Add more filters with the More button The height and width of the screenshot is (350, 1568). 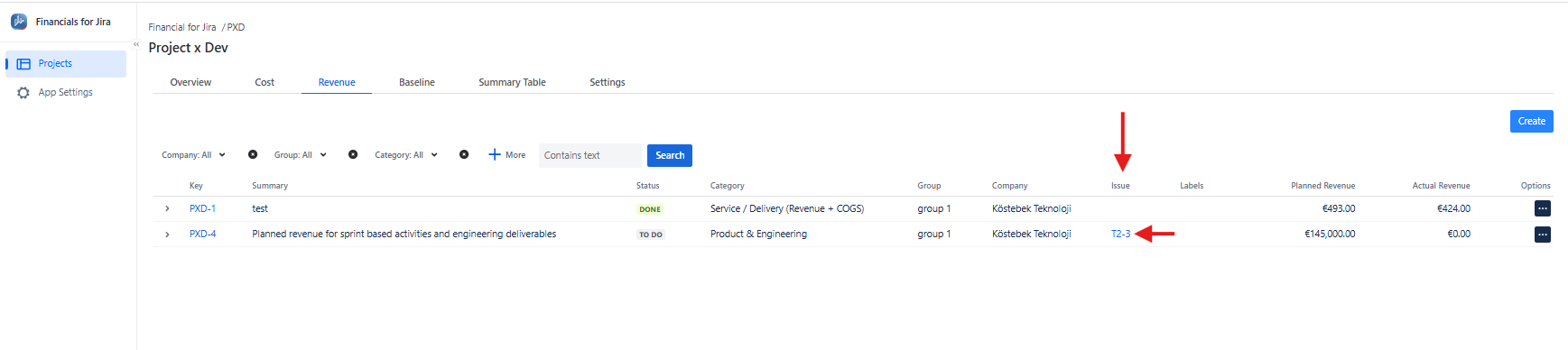coord(506,155)
